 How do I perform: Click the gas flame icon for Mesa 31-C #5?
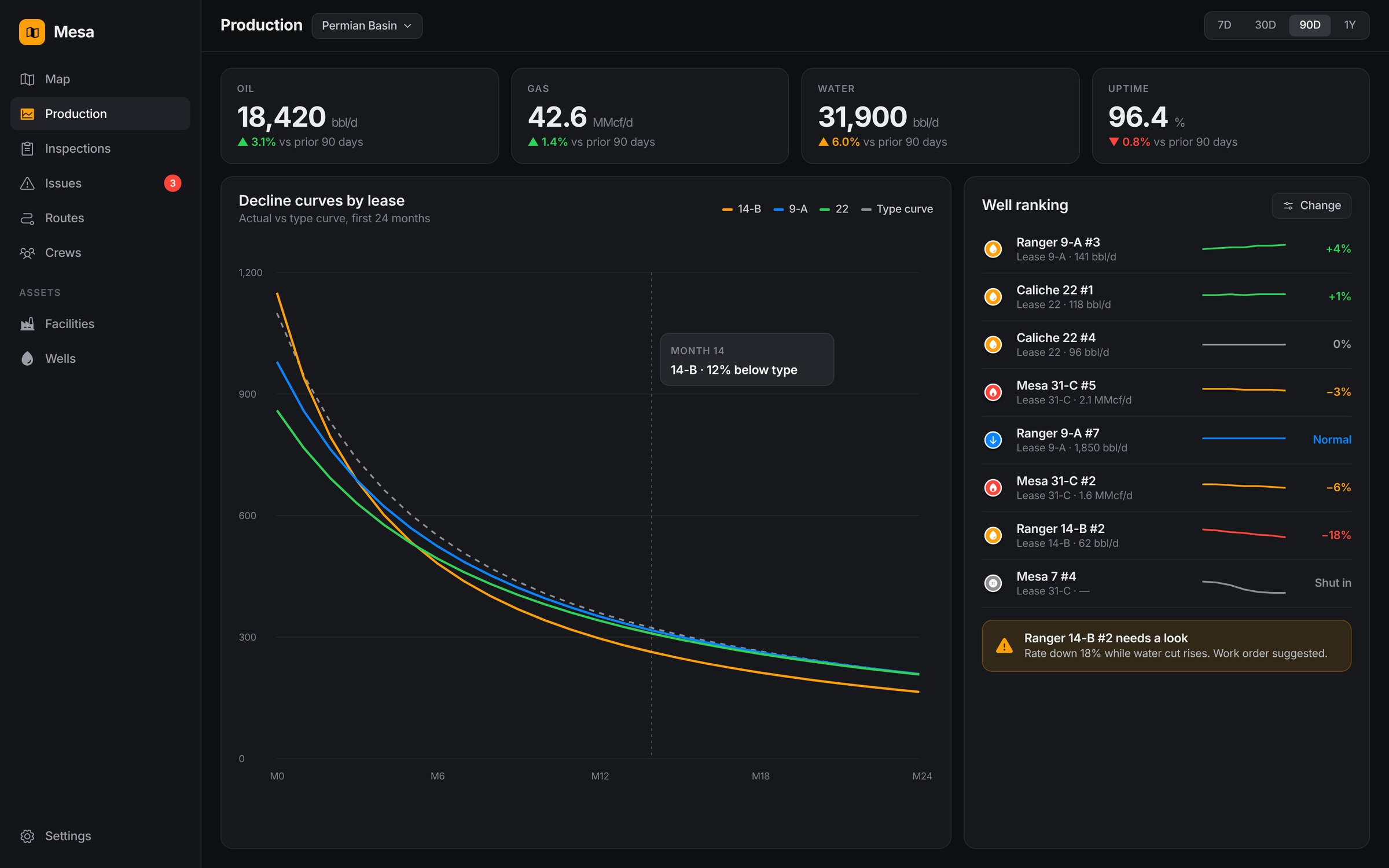click(x=993, y=392)
